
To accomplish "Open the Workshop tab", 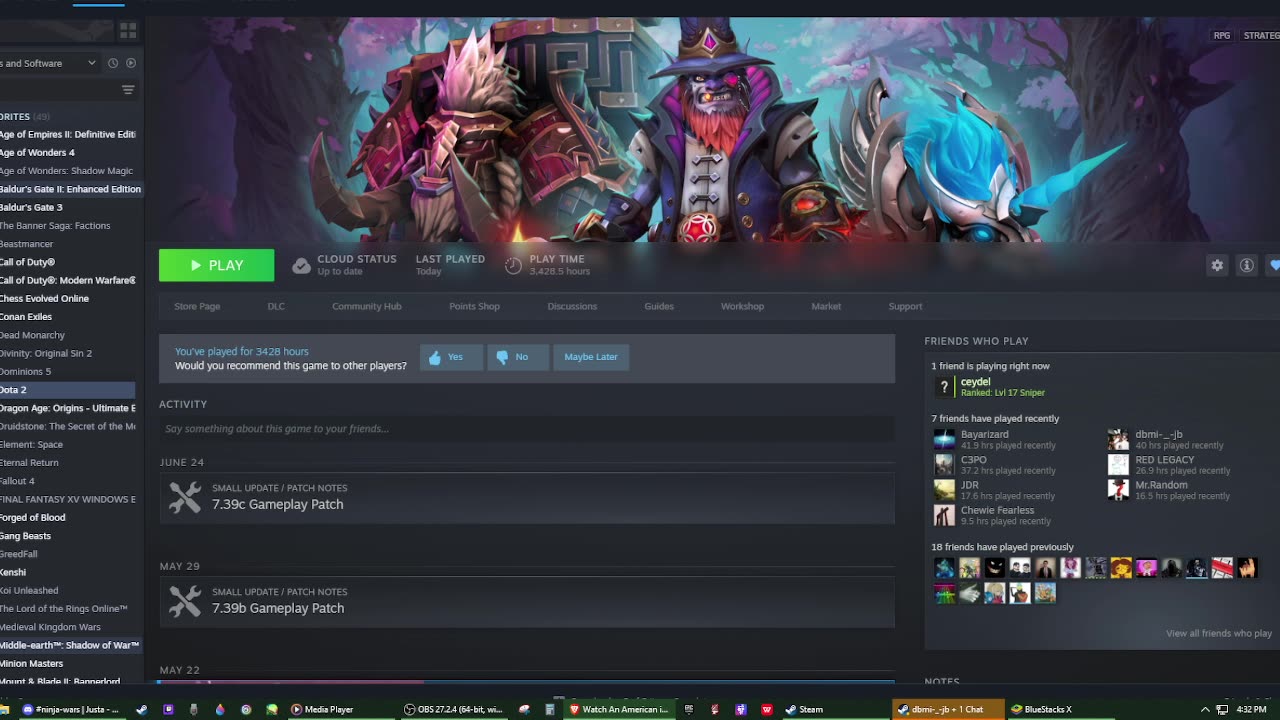I will pyautogui.click(x=742, y=306).
